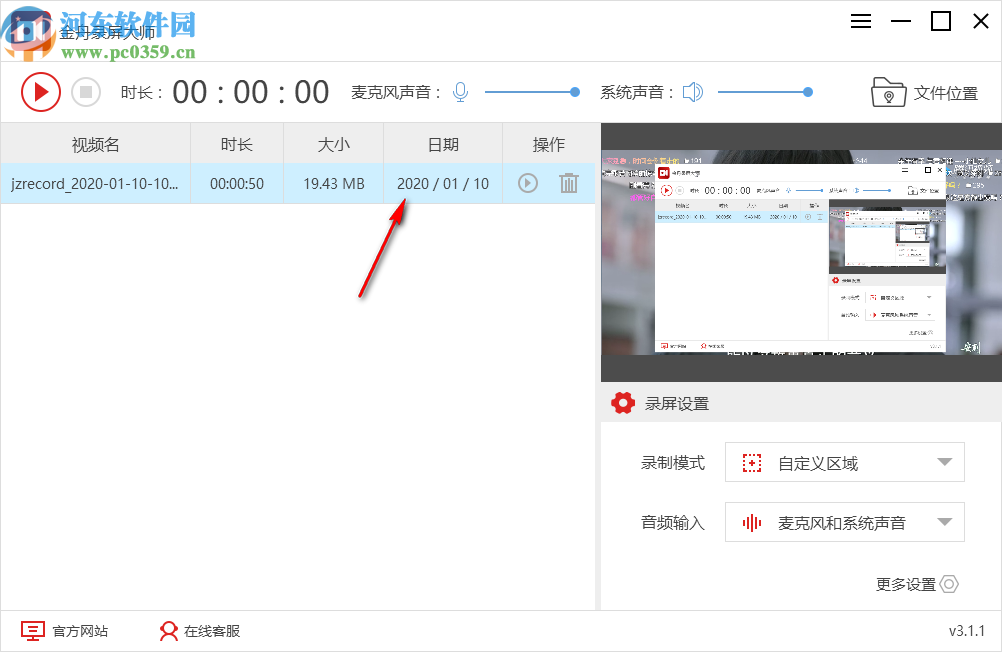Toggle the 麦克风和系统声音 audio input option

[845, 522]
